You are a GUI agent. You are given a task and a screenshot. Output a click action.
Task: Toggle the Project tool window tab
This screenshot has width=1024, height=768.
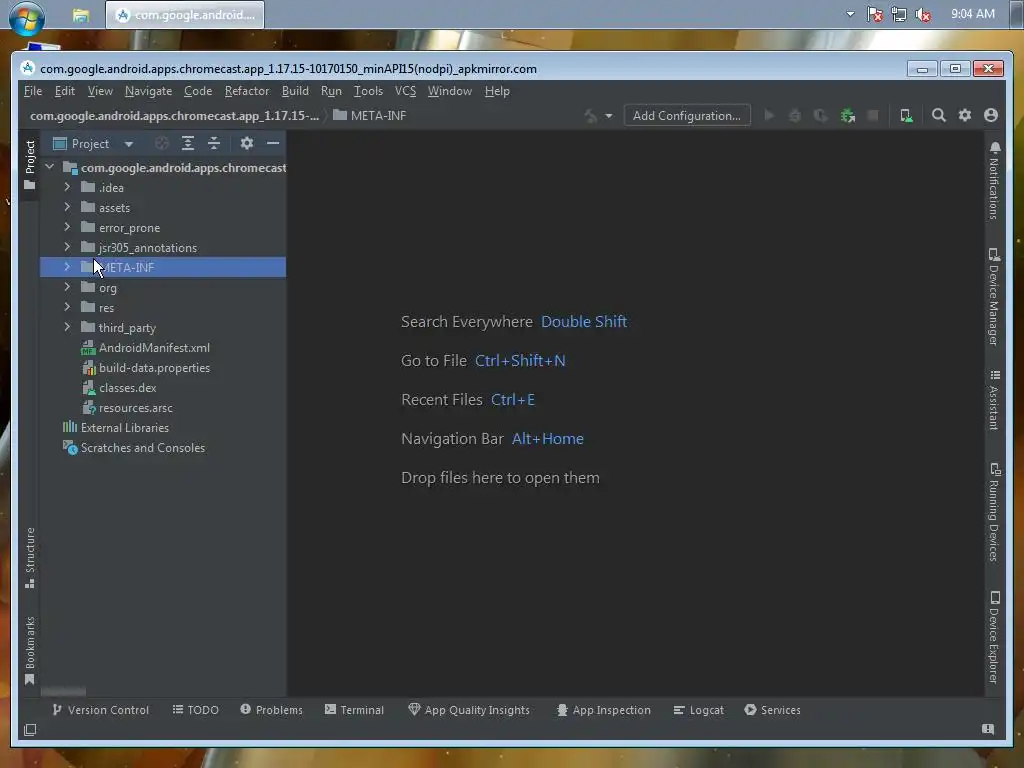point(30,165)
